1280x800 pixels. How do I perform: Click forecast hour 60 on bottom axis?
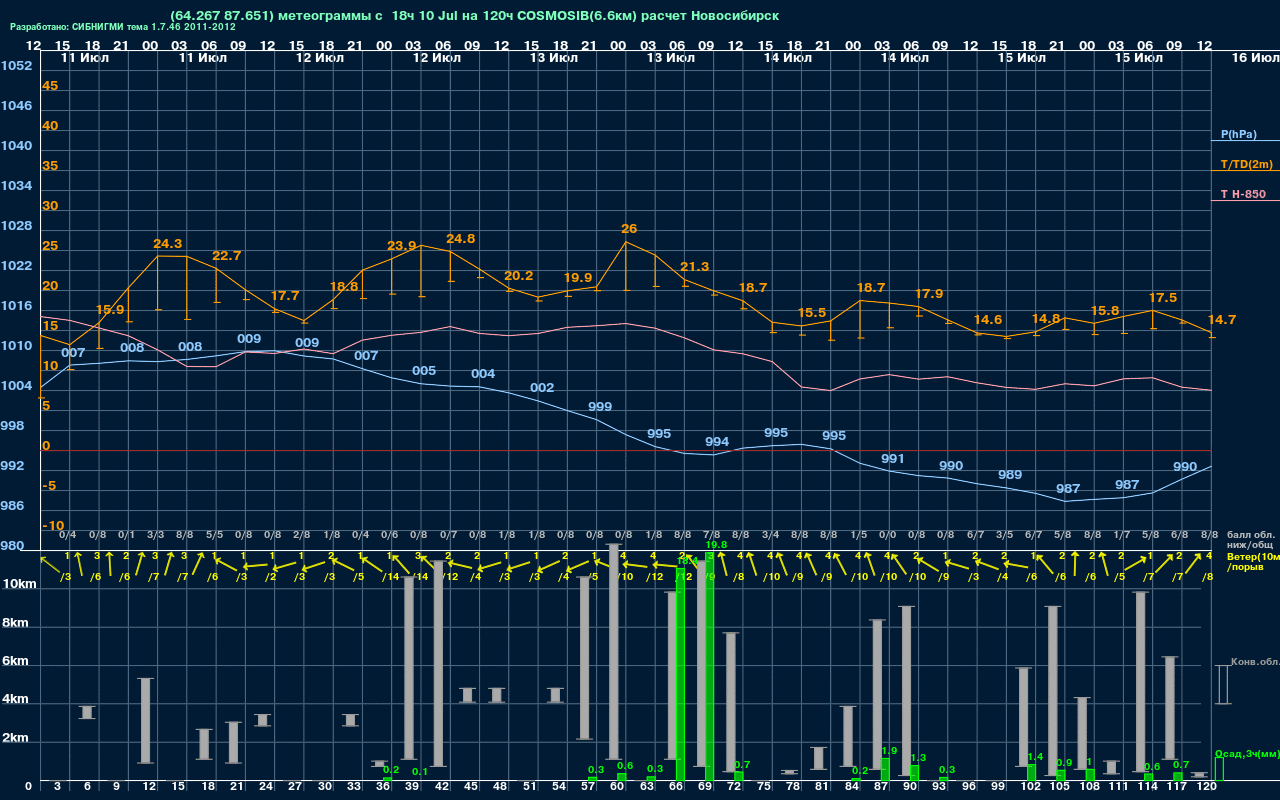(x=618, y=787)
